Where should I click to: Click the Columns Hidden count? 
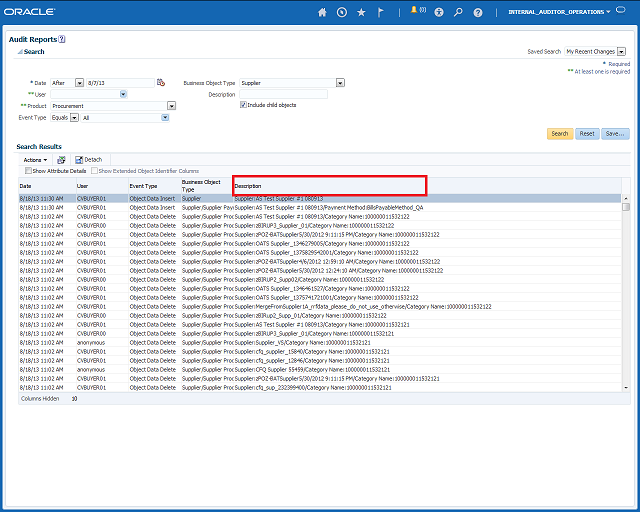coord(74,398)
